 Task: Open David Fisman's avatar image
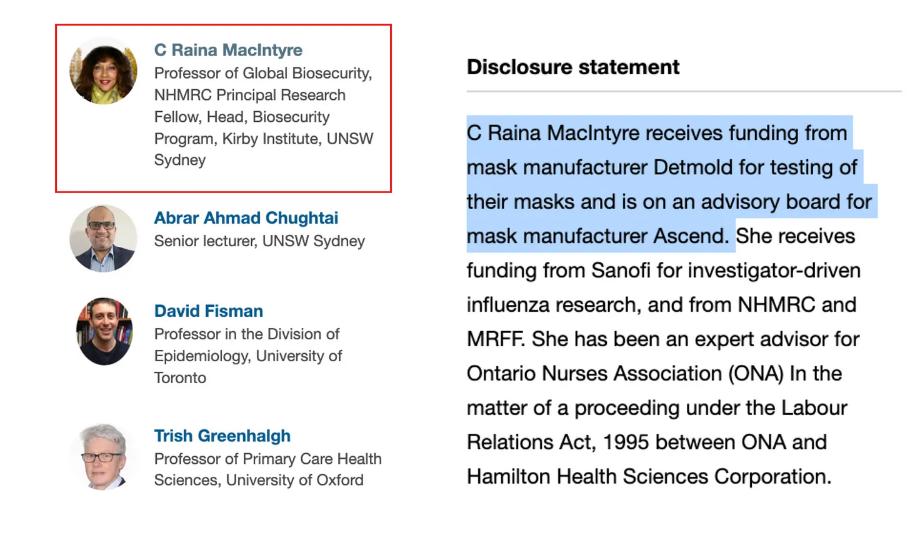coord(103,331)
